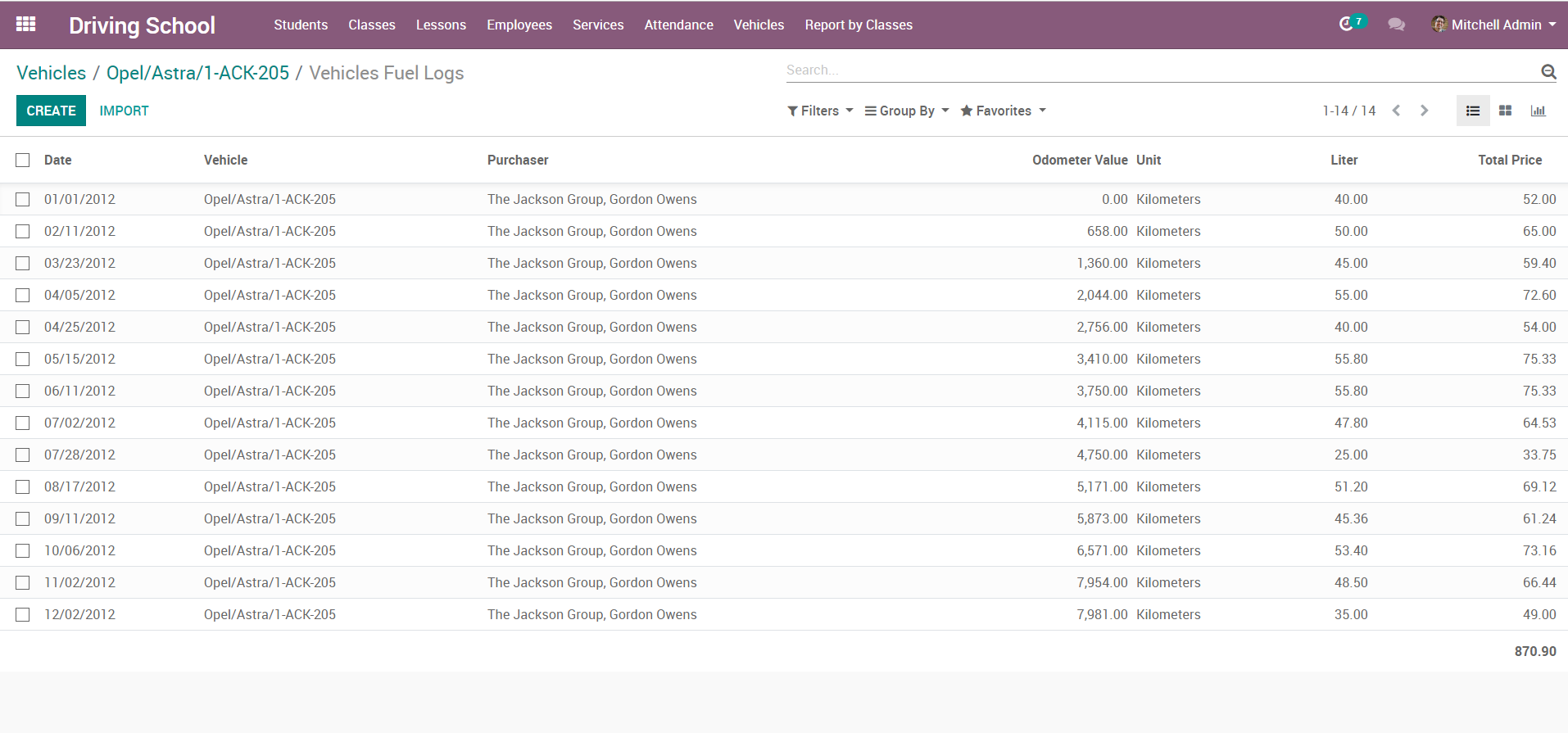Toggle the select-all checkbox in header
This screenshot has height=733, width=1568.
(23, 161)
